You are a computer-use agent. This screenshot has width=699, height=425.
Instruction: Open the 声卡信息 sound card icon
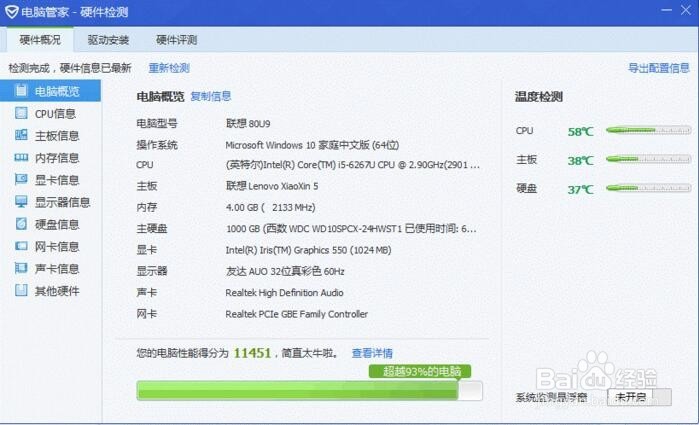point(21,268)
